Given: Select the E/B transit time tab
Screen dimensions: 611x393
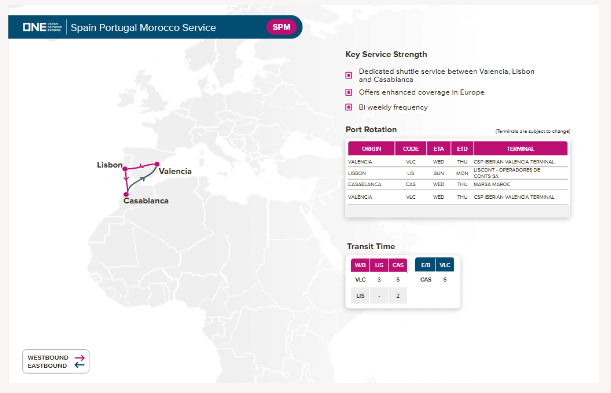Looking at the screenshot, I should click(x=425, y=265).
